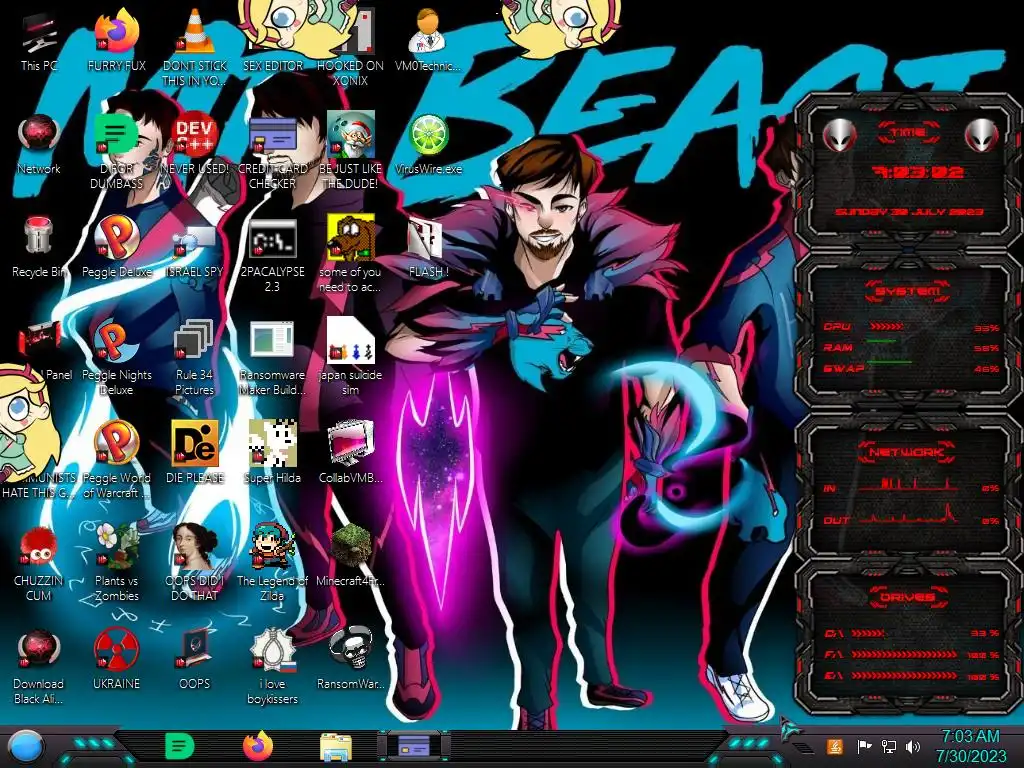Open CREDIT CARD CHECKER desktop icon
This screenshot has width=1024, height=768.
coord(272,150)
